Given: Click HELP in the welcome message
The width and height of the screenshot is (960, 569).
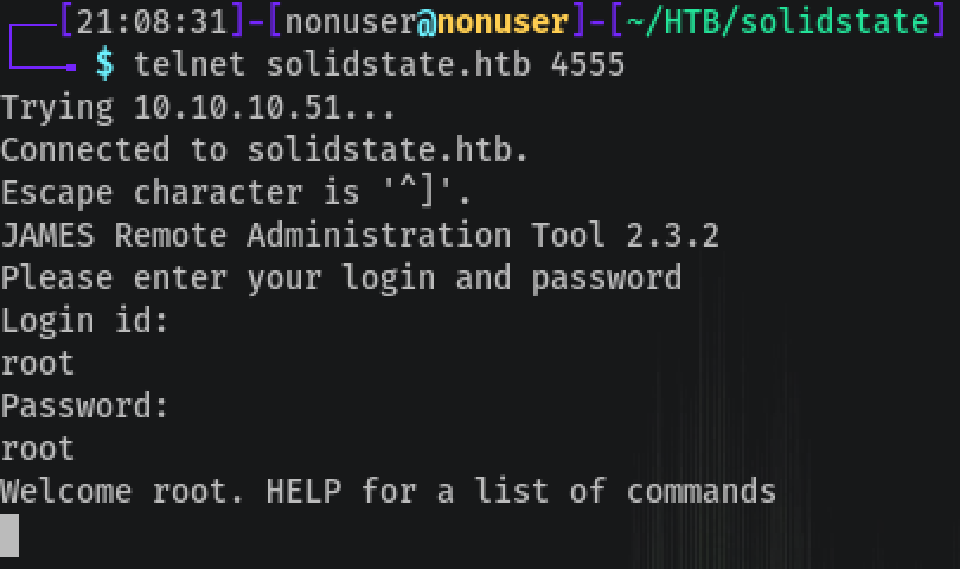Looking at the screenshot, I should click(x=304, y=492).
